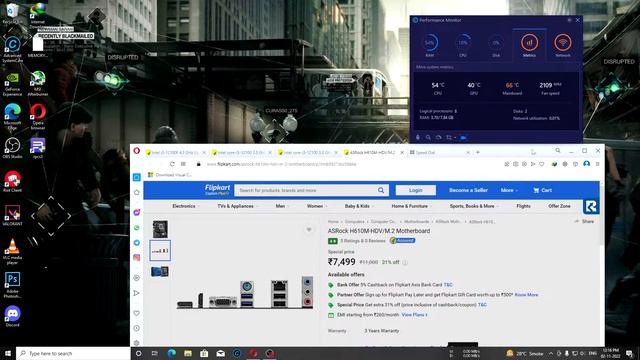Add product to wishlist heart icon
The height and width of the screenshot is (360, 640).
[309, 230]
